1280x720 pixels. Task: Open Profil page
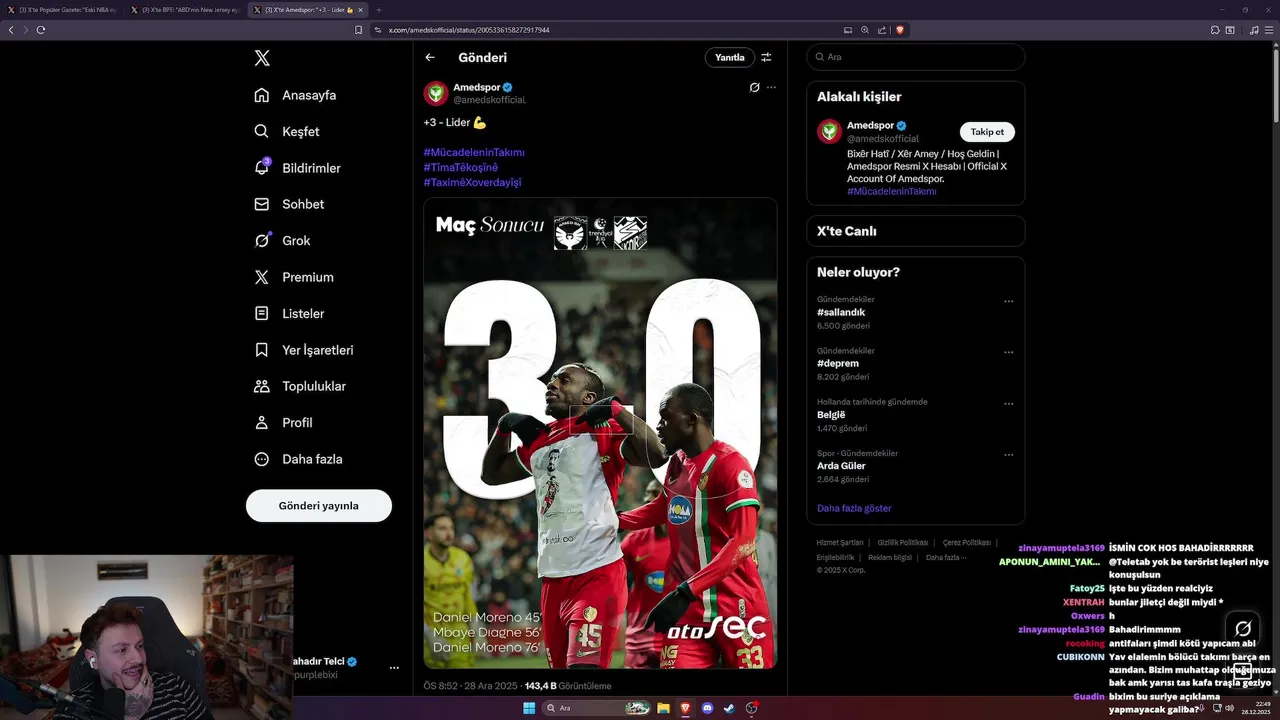tap(283, 422)
